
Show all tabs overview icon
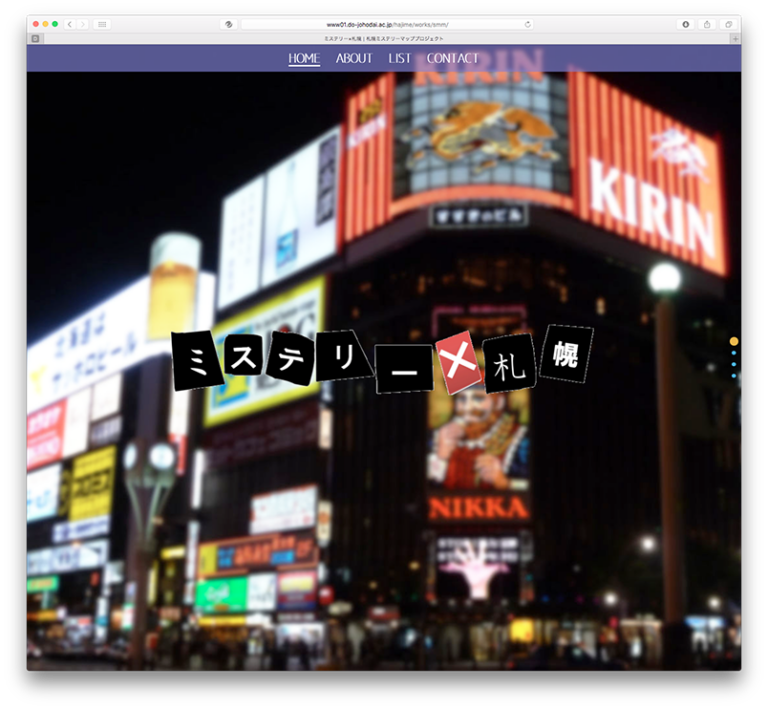point(728,24)
